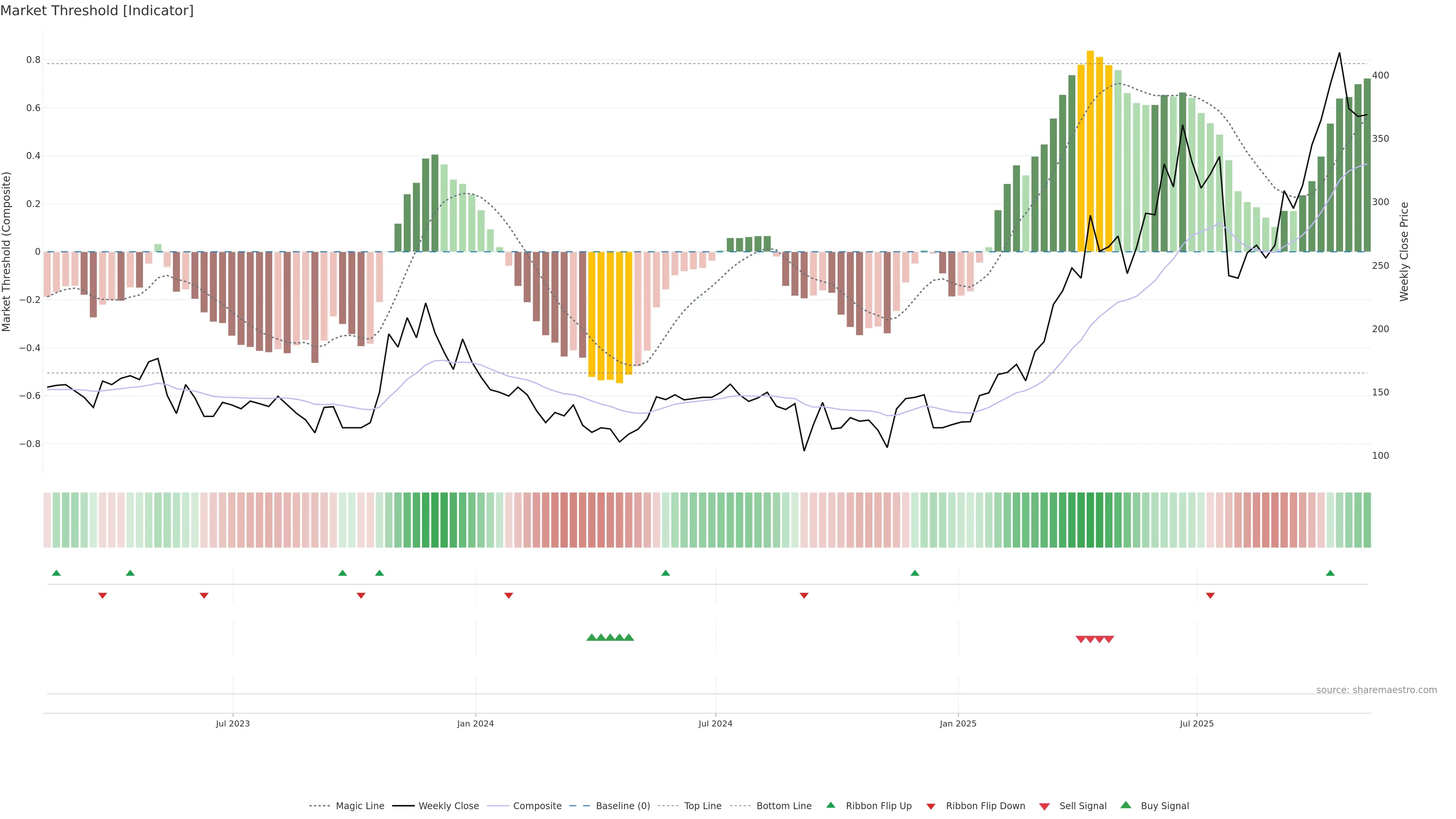Click the leftmost green Buy Signal triangle

tap(591, 637)
